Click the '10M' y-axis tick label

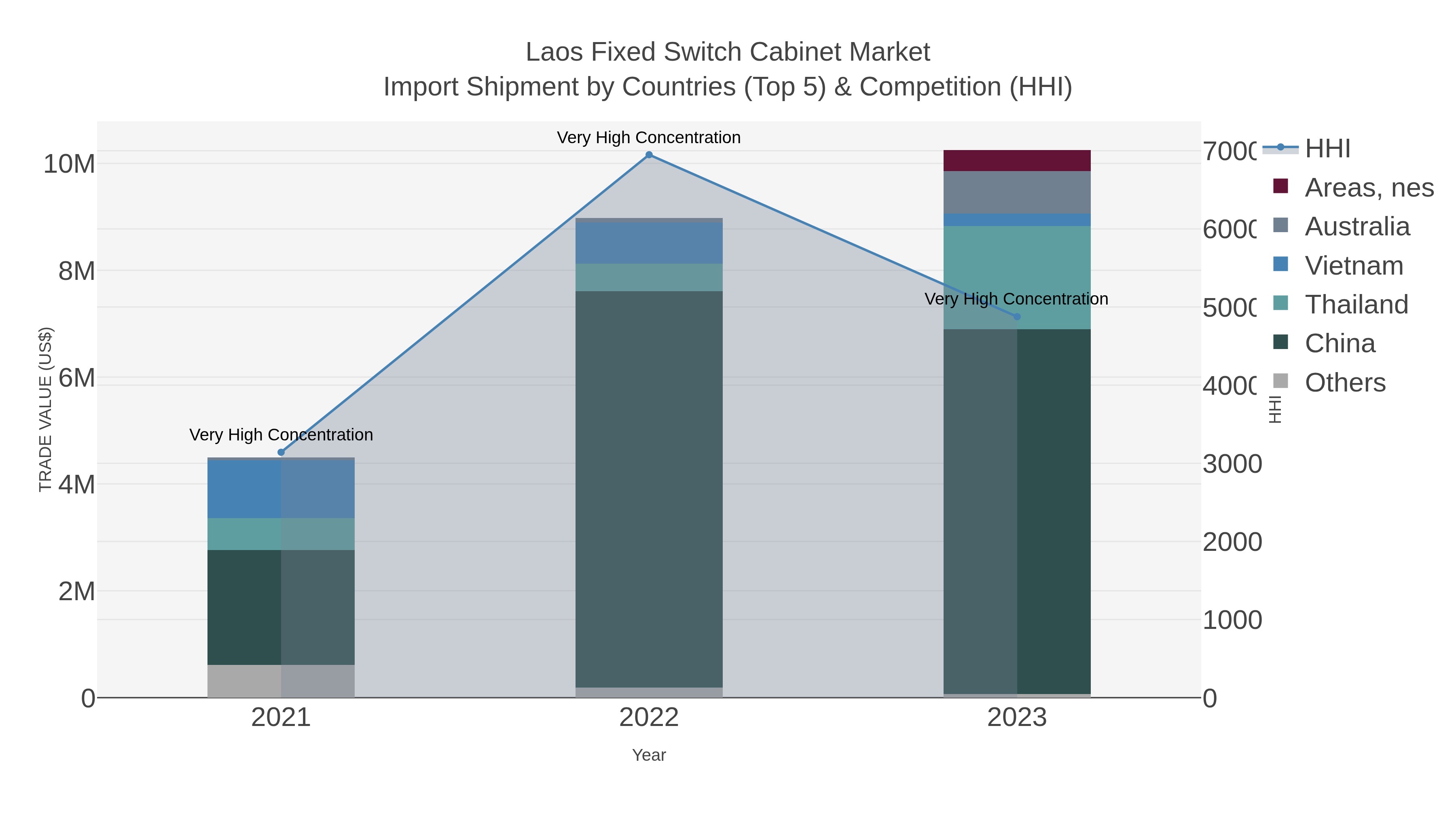click(x=69, y=164)
